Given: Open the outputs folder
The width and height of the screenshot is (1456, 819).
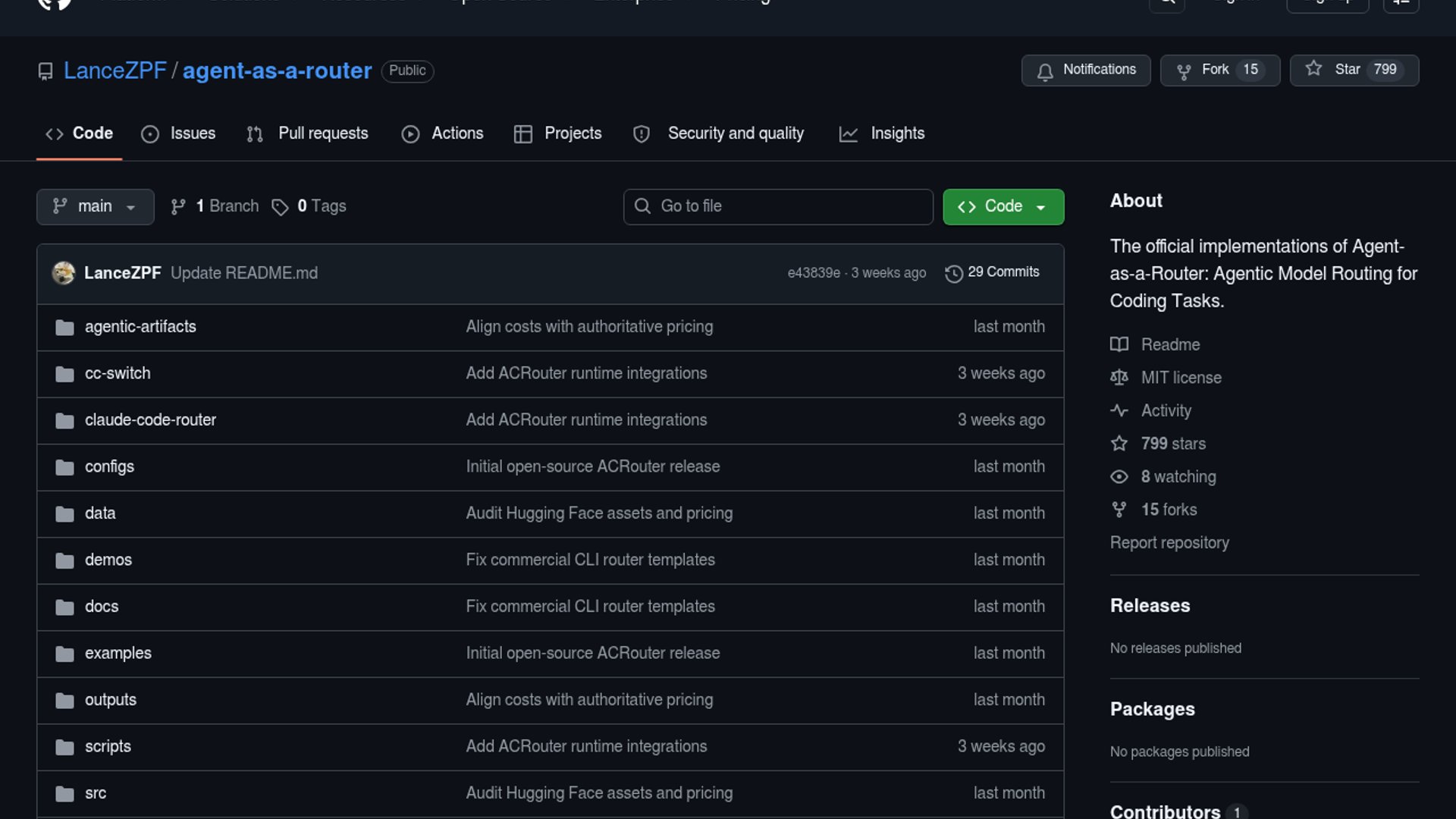Looking at the screenshot, I should [x=111, y=700].
